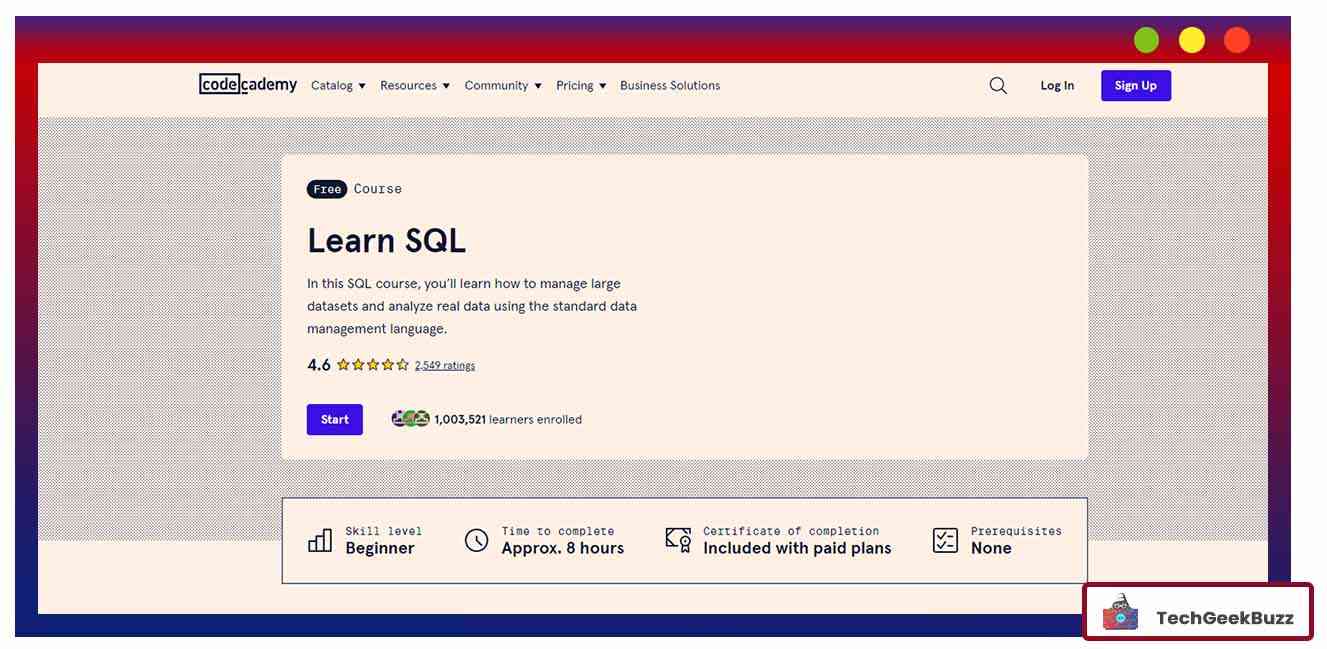Open the 2,549 ratings link
The image size is (1327, 649).
[x=444, y=364]
